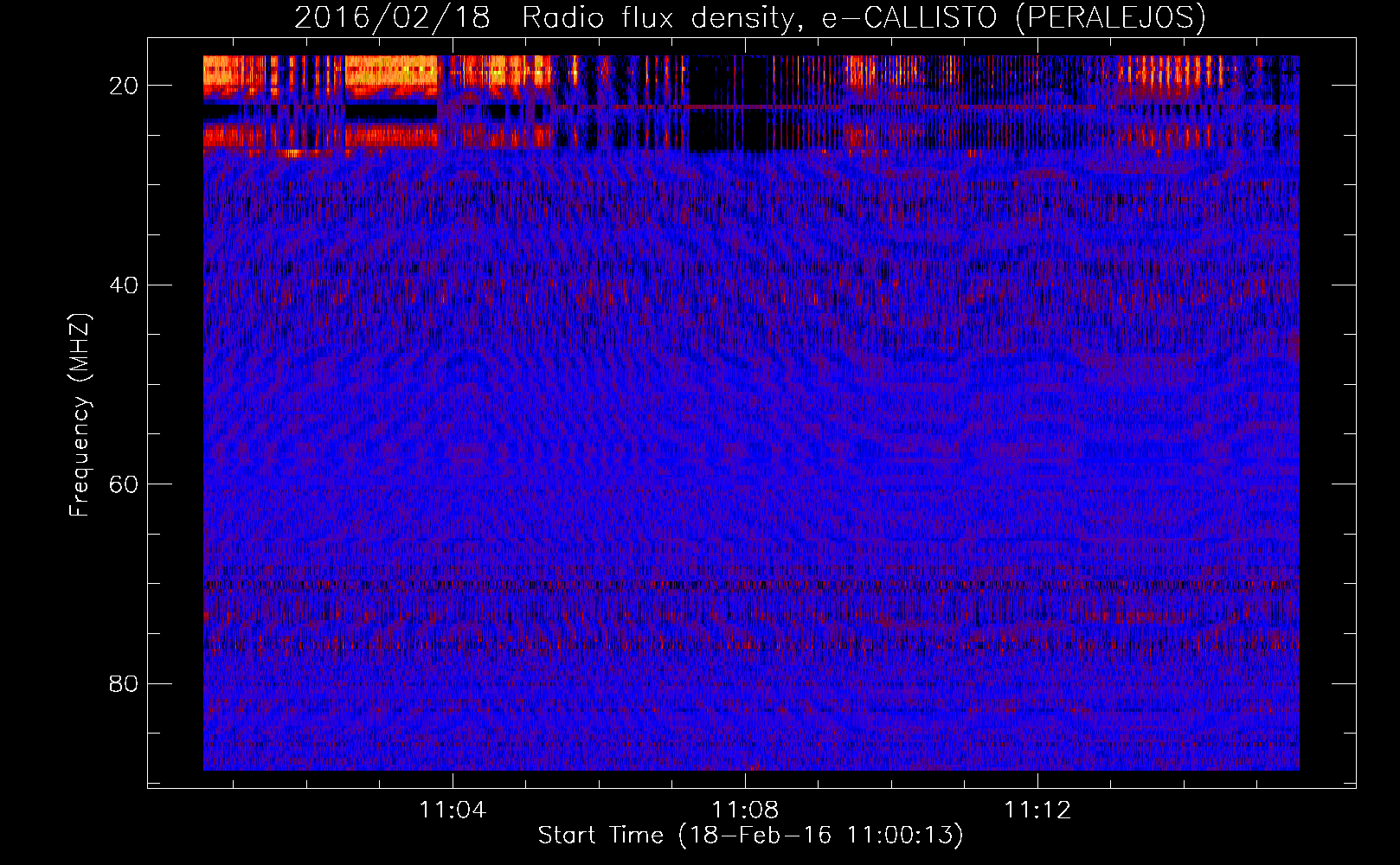Click the '20' frequency tick label
Image resolution: width=1400 pixels, height=865 pixels.
[124, 86]
